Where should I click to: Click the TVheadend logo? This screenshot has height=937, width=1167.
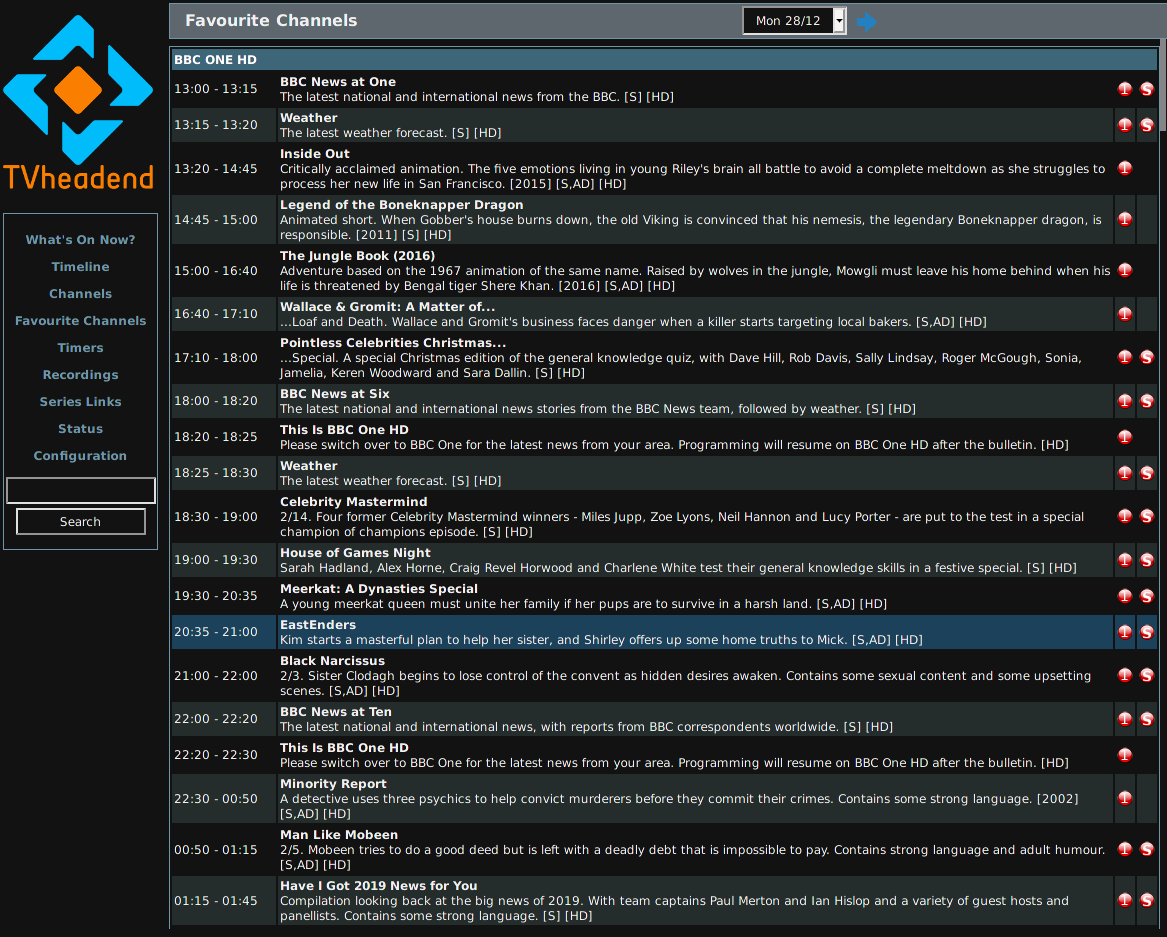tap(78, 103)
